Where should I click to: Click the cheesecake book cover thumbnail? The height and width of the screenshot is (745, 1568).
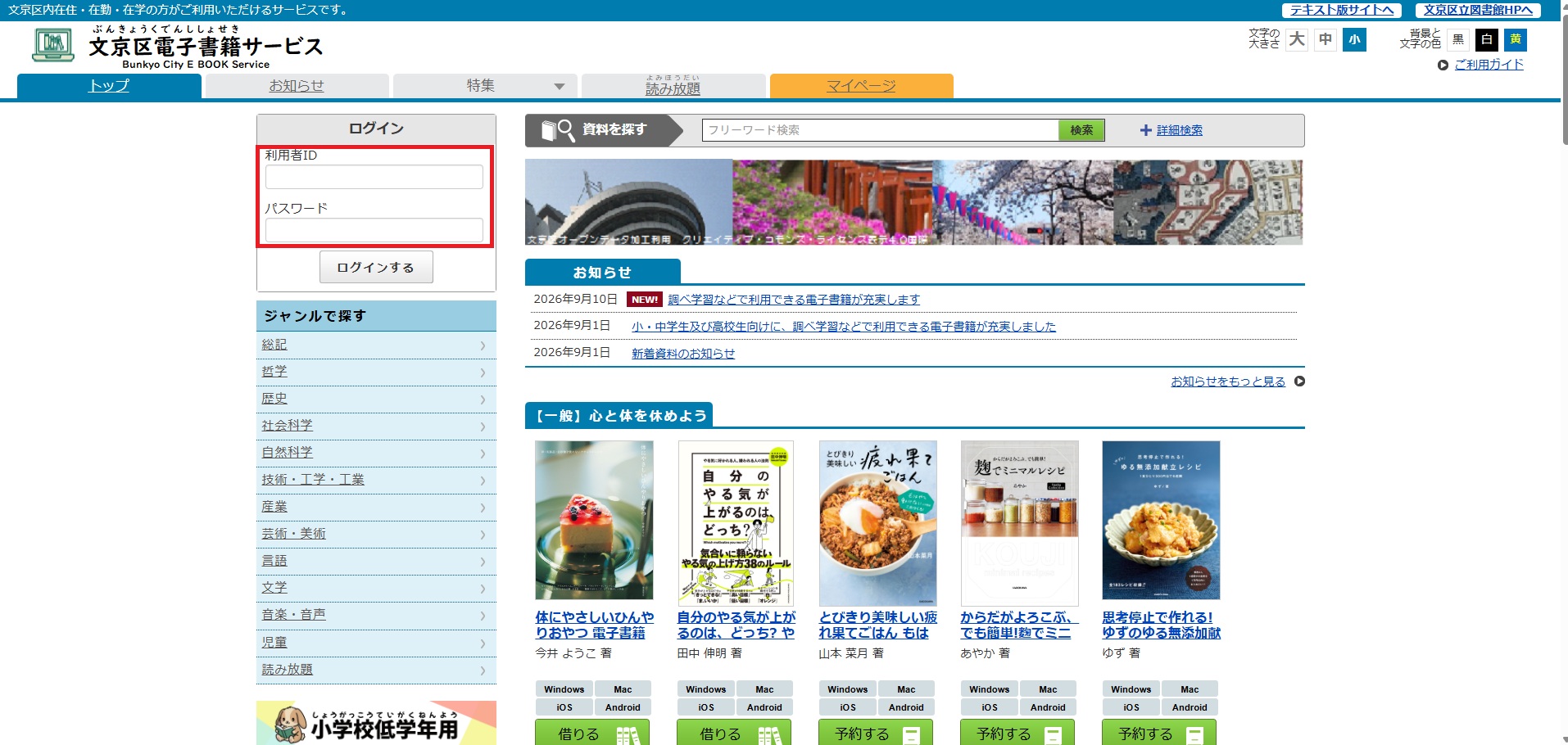pyautogui.click(x=594, y=521)
